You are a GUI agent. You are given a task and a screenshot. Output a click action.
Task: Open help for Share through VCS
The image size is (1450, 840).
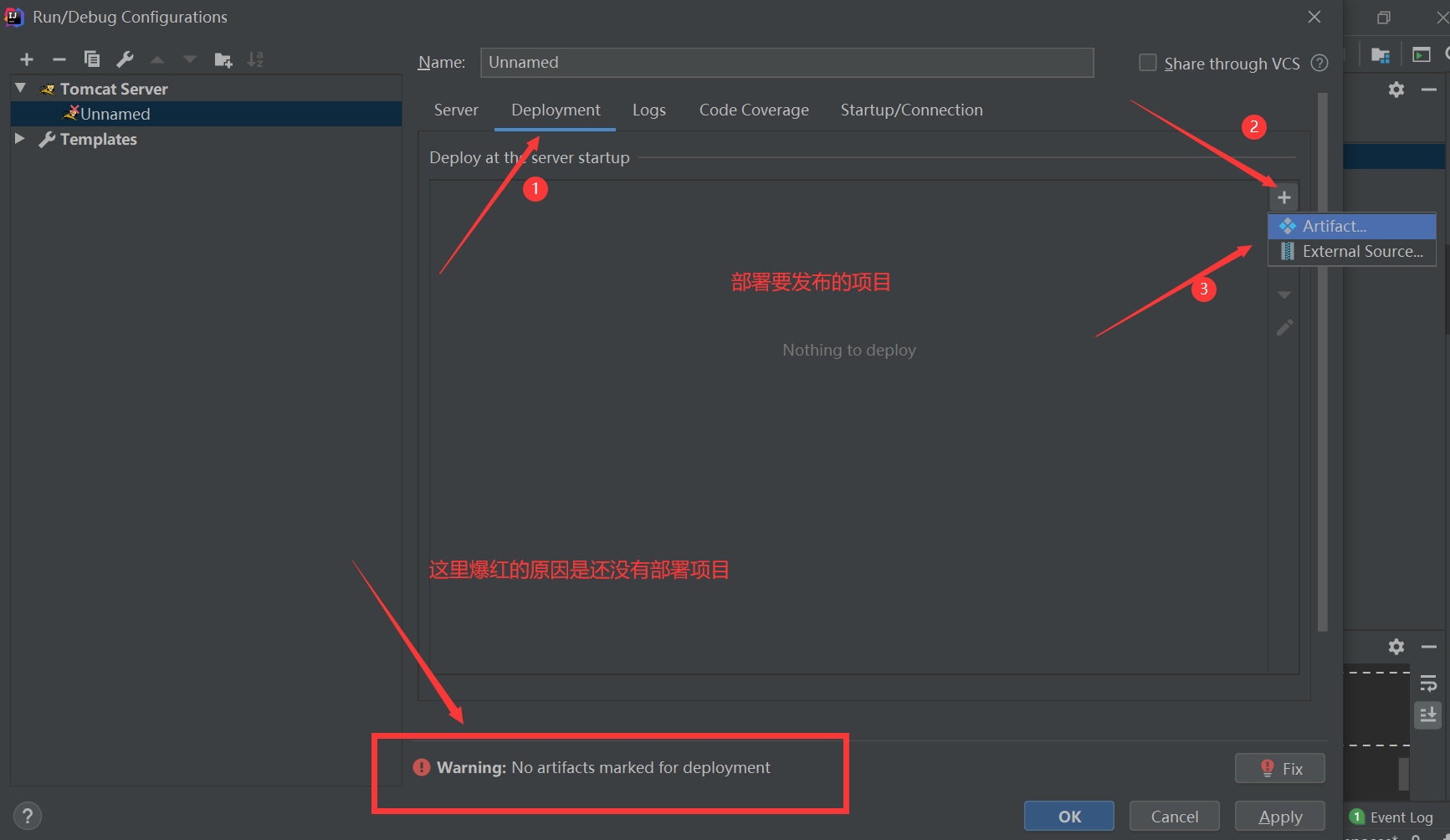1319,64
